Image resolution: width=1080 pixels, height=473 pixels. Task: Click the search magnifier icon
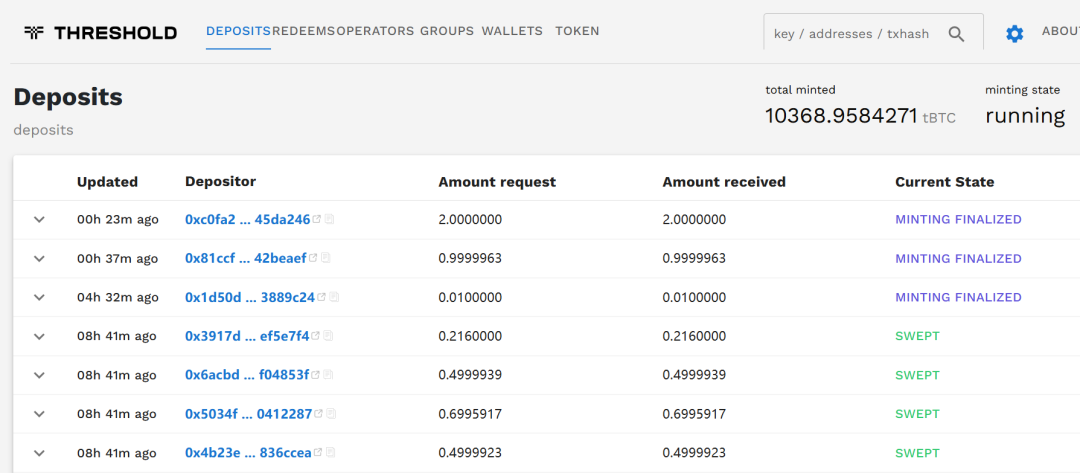(x=956, y=34)
